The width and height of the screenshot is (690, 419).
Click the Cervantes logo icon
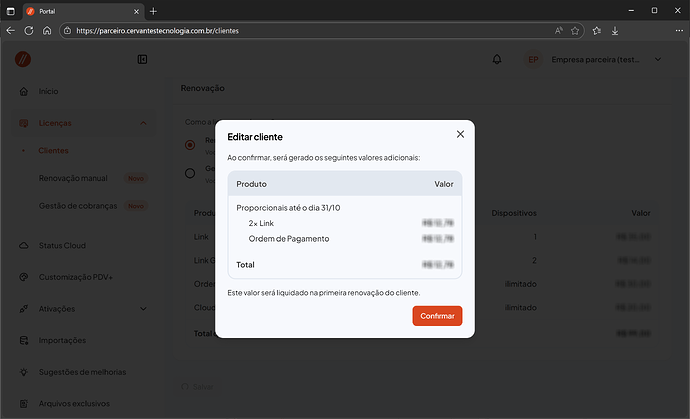[23, 60]
